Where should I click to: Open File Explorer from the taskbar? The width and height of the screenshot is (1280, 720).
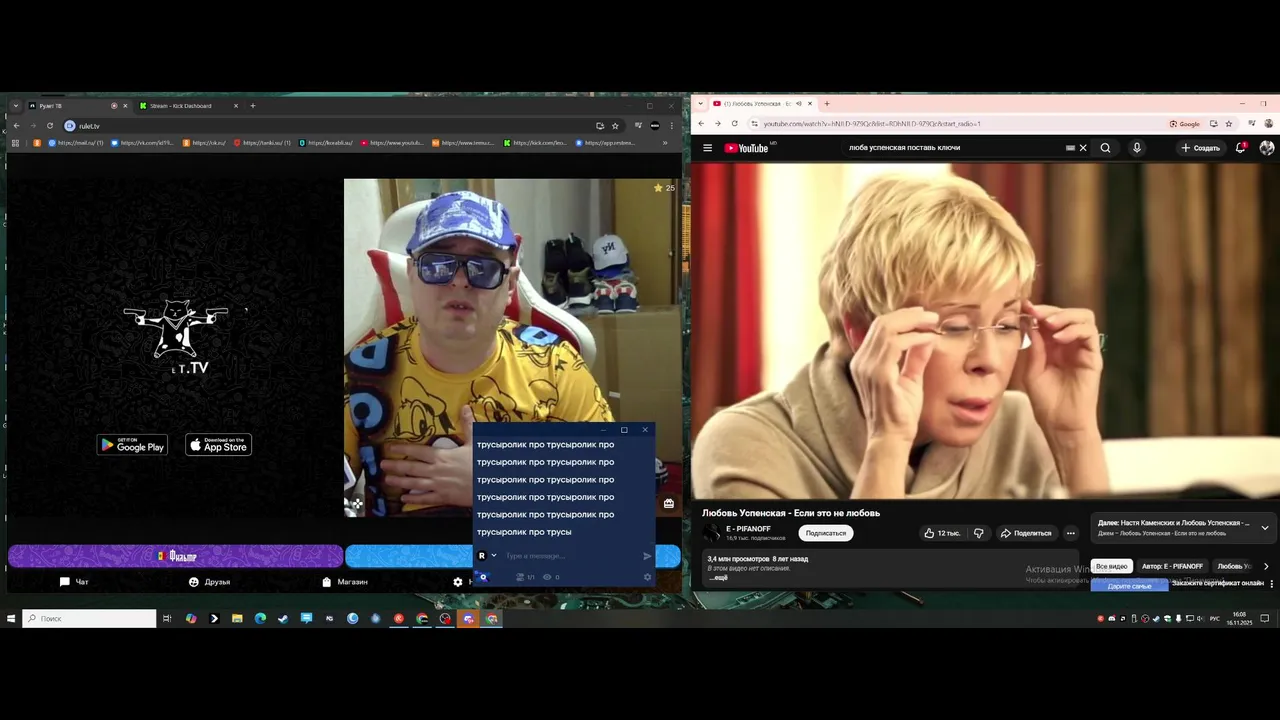click(237, 619)
